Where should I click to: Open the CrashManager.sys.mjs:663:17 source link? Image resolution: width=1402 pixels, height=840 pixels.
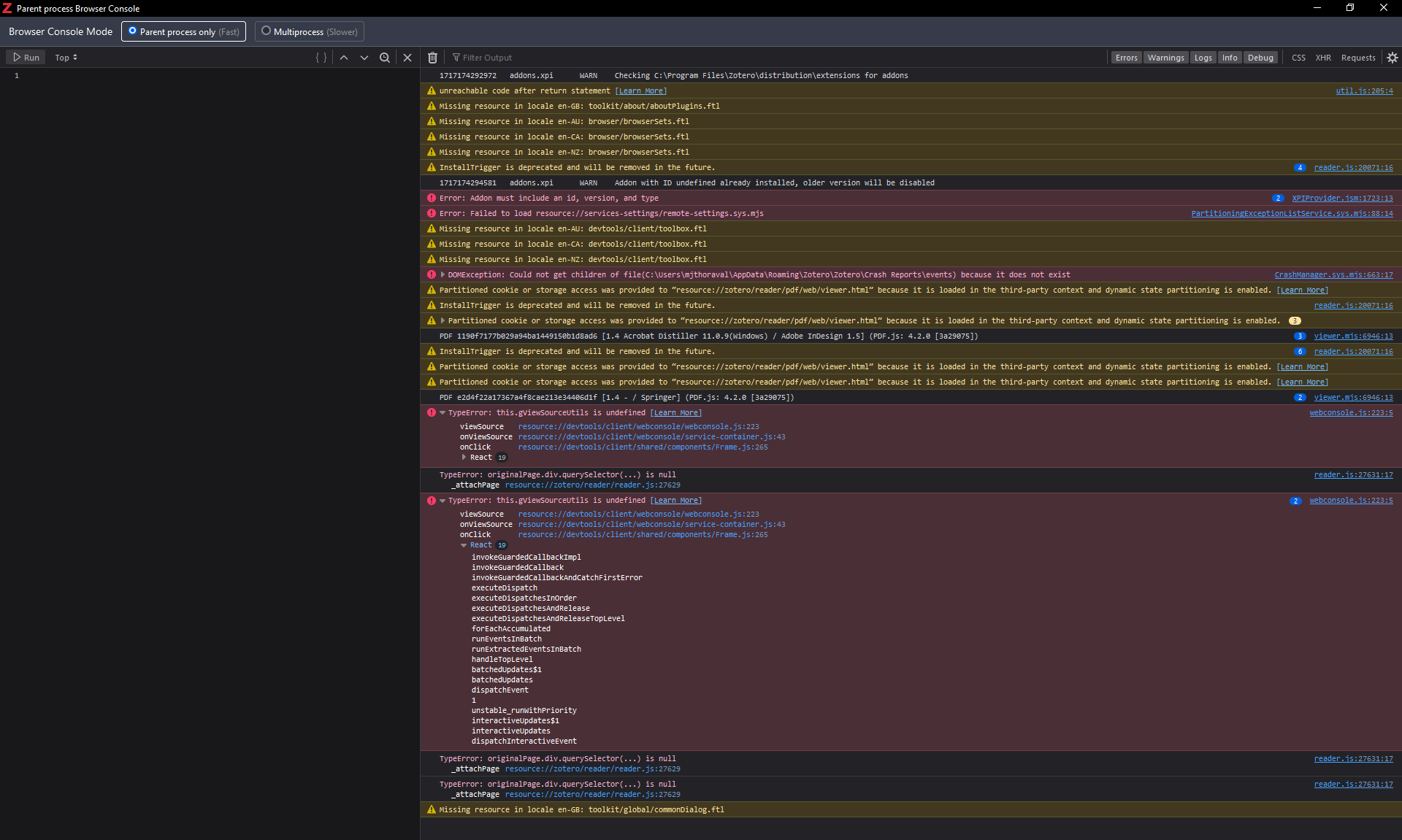click(1333, 275)
